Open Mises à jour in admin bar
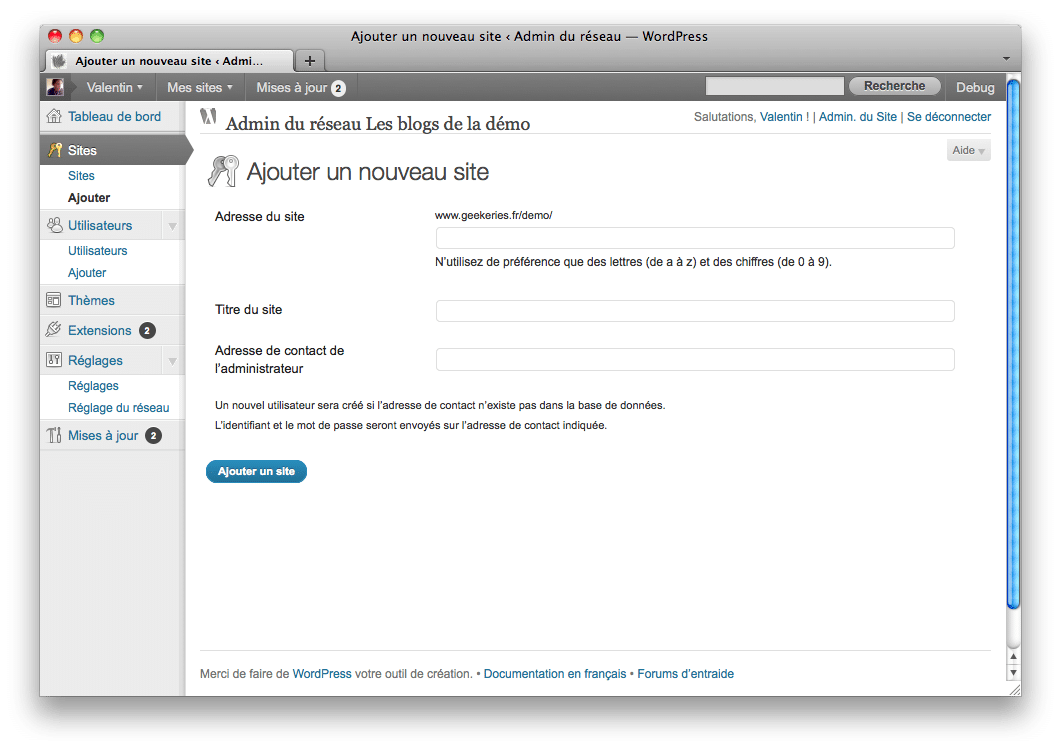 (x=300, y=88)
